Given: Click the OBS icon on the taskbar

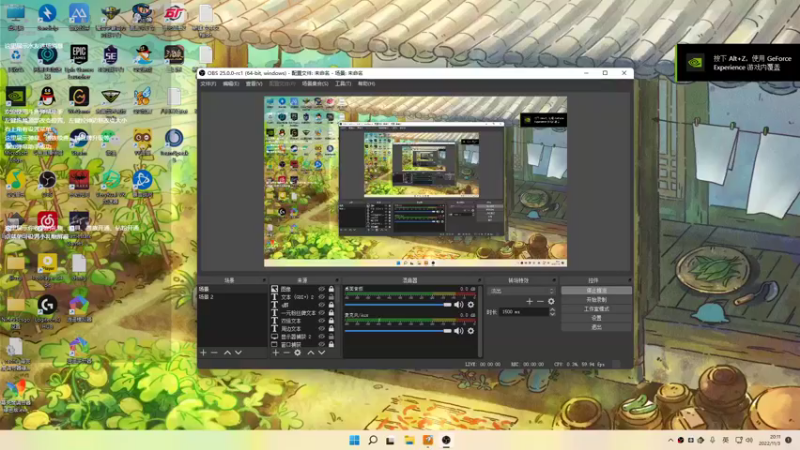Looking at the screenshot, I should coord(446,440).
